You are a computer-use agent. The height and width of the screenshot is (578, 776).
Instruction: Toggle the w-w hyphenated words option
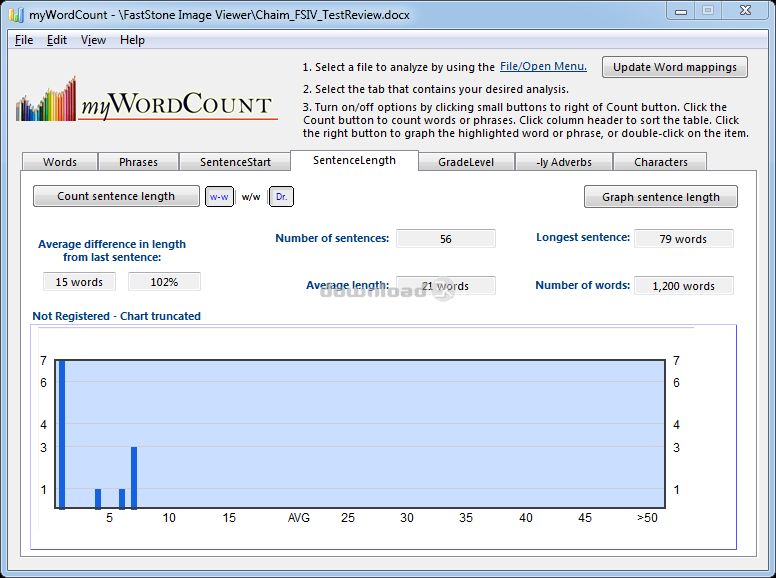[219, 196]
